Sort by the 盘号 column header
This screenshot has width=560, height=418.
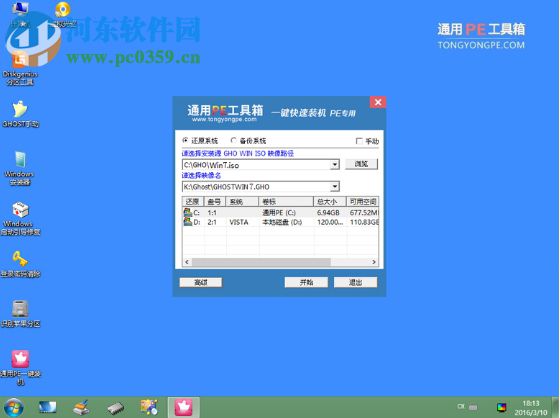[215, 201]
